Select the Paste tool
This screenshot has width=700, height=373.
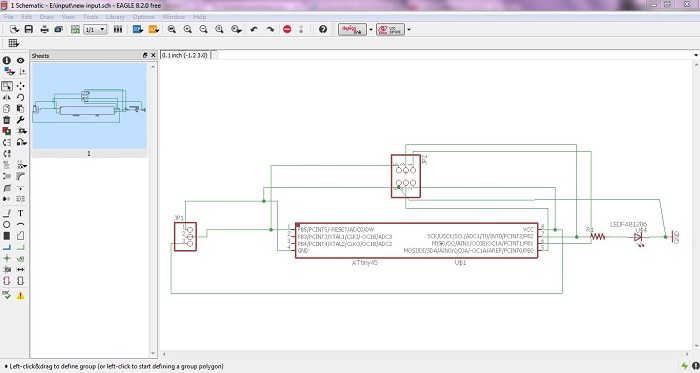coord(21,108)
